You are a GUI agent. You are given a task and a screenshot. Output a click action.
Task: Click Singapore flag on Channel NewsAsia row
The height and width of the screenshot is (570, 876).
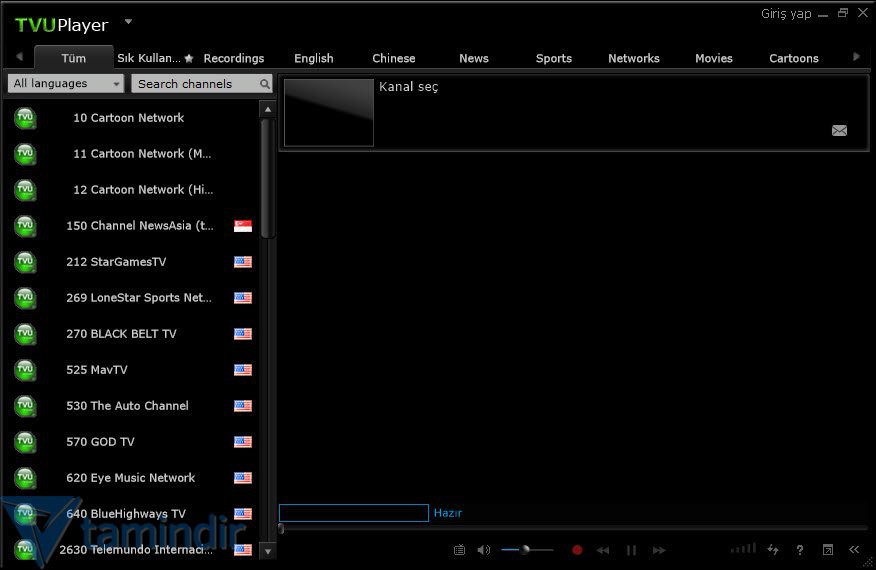coord(242,226)
